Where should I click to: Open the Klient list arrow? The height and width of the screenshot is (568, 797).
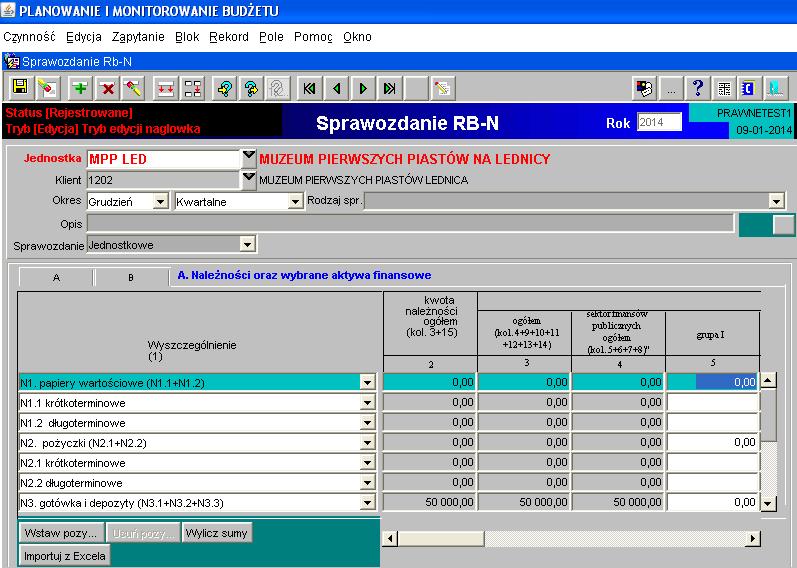coord(249,180)
